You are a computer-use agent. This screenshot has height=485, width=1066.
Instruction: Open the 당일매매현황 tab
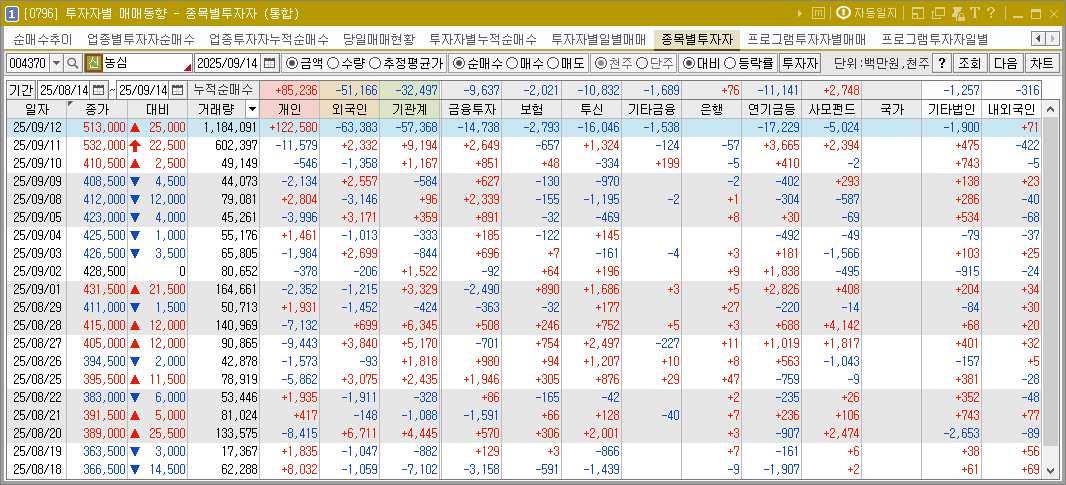(x=378, y=39)
